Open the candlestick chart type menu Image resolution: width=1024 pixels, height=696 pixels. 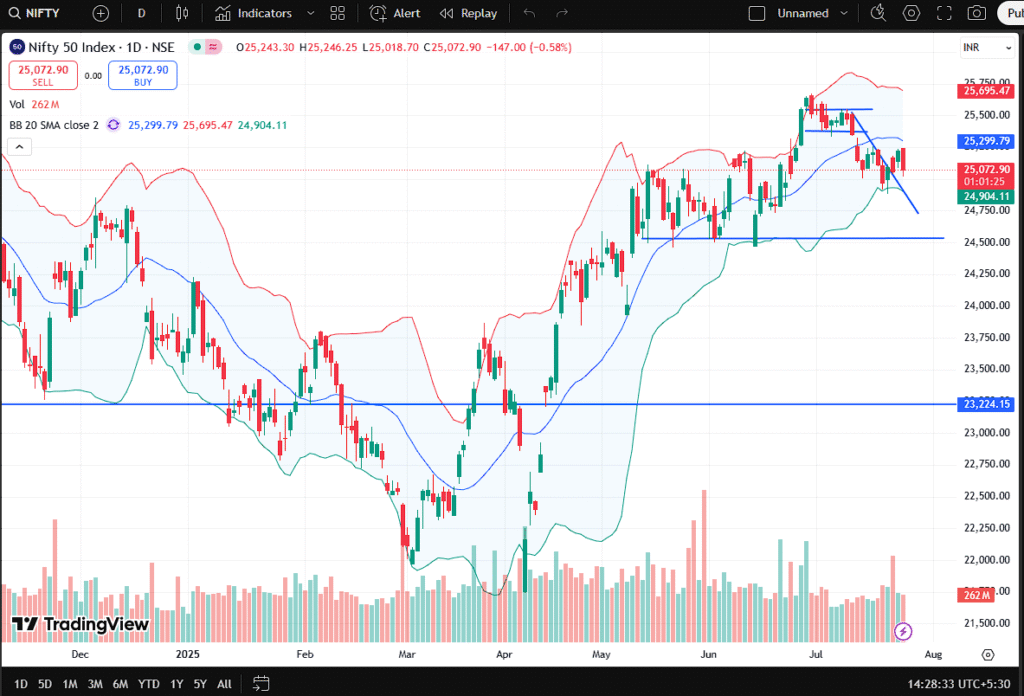click(x=182, y=13)
